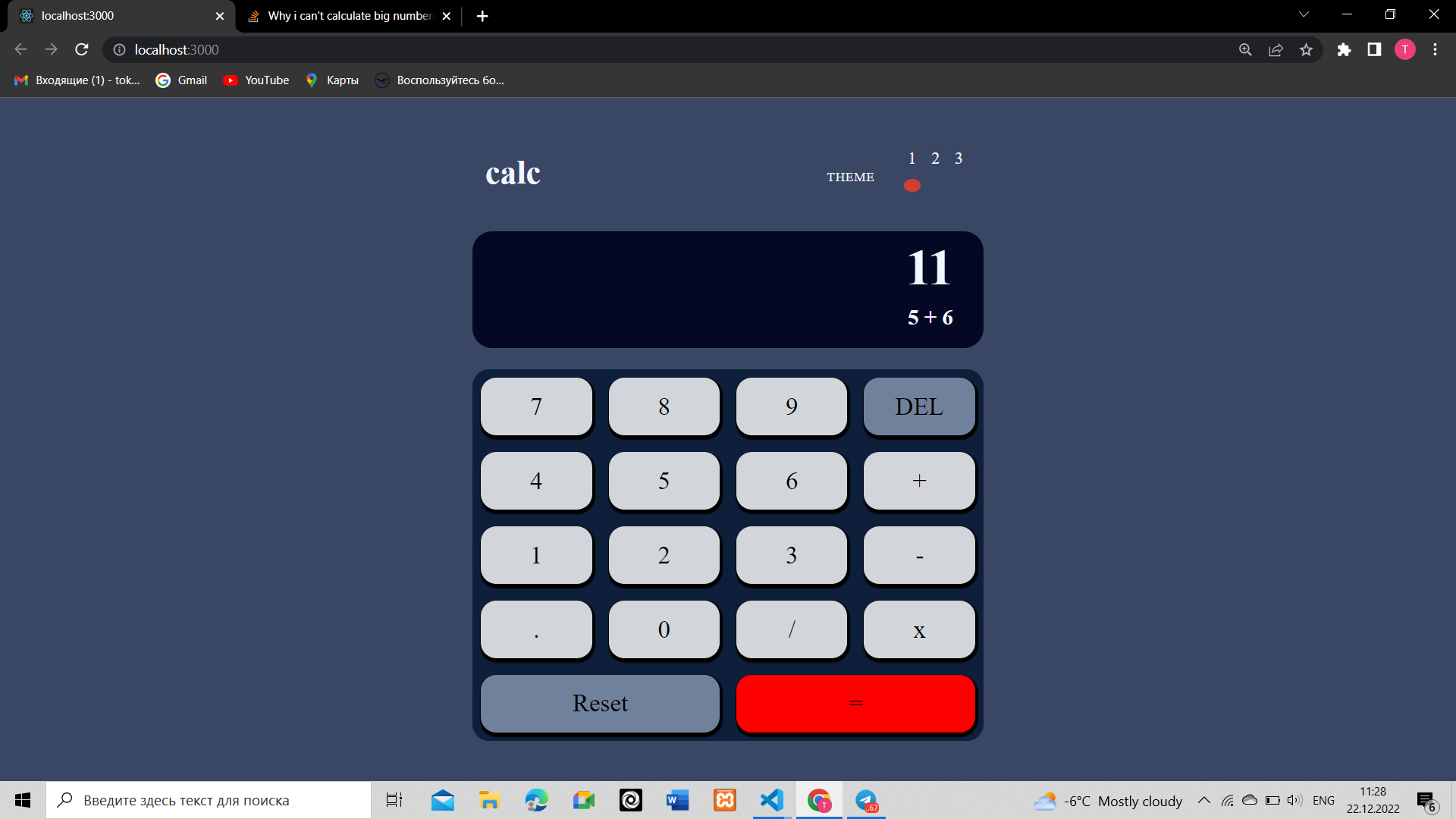Toggle the THEME switcher control

[x=912, y=185]
